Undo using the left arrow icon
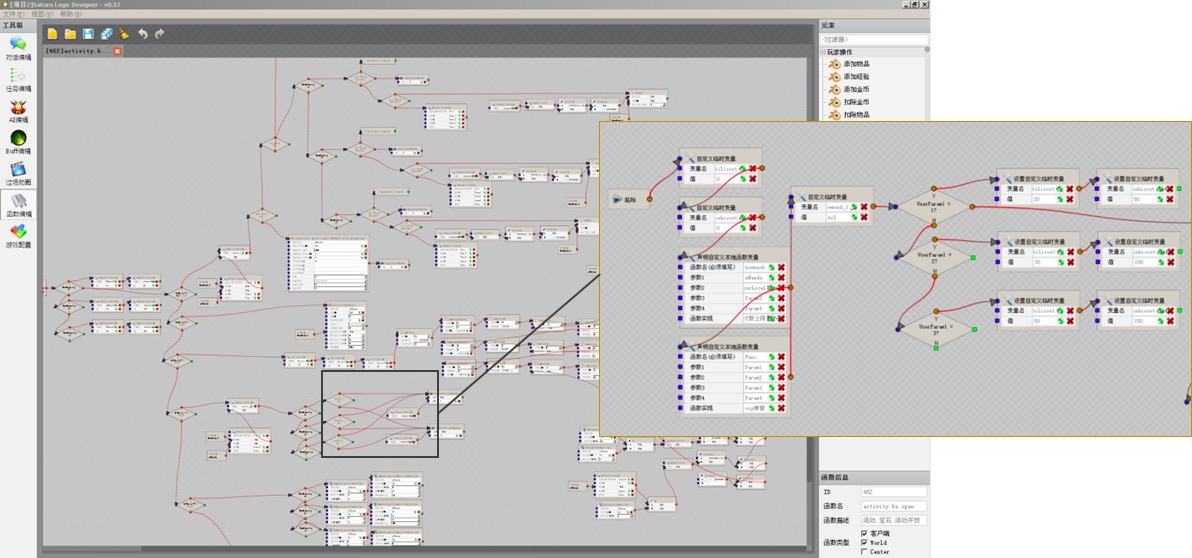1192x558 pixels. coord(143,34)
